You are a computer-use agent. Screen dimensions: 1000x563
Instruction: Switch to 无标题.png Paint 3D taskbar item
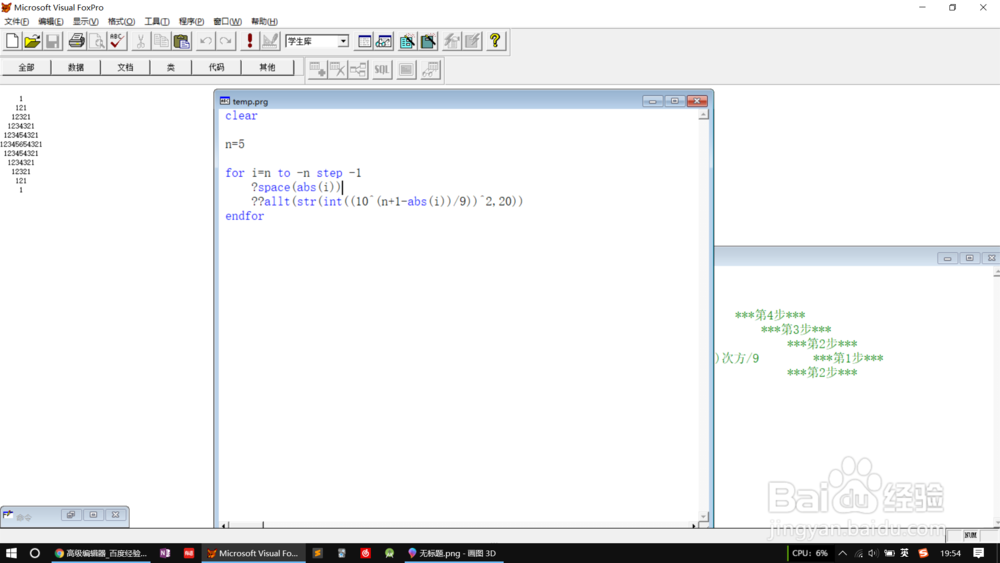coord(452,553)
